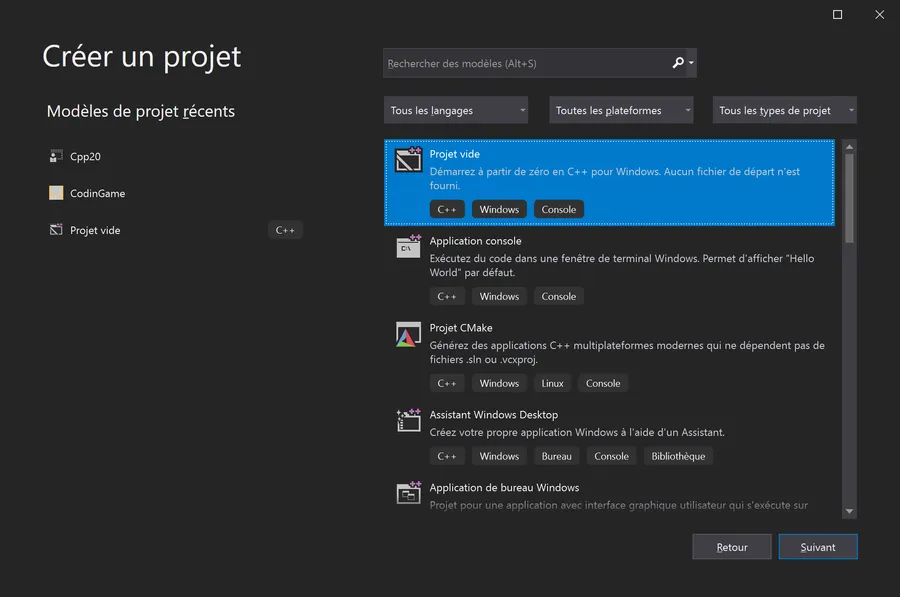900x597 pixels.
Task: Click C++ tag under Application console
Action: click(x=447, y=296)
